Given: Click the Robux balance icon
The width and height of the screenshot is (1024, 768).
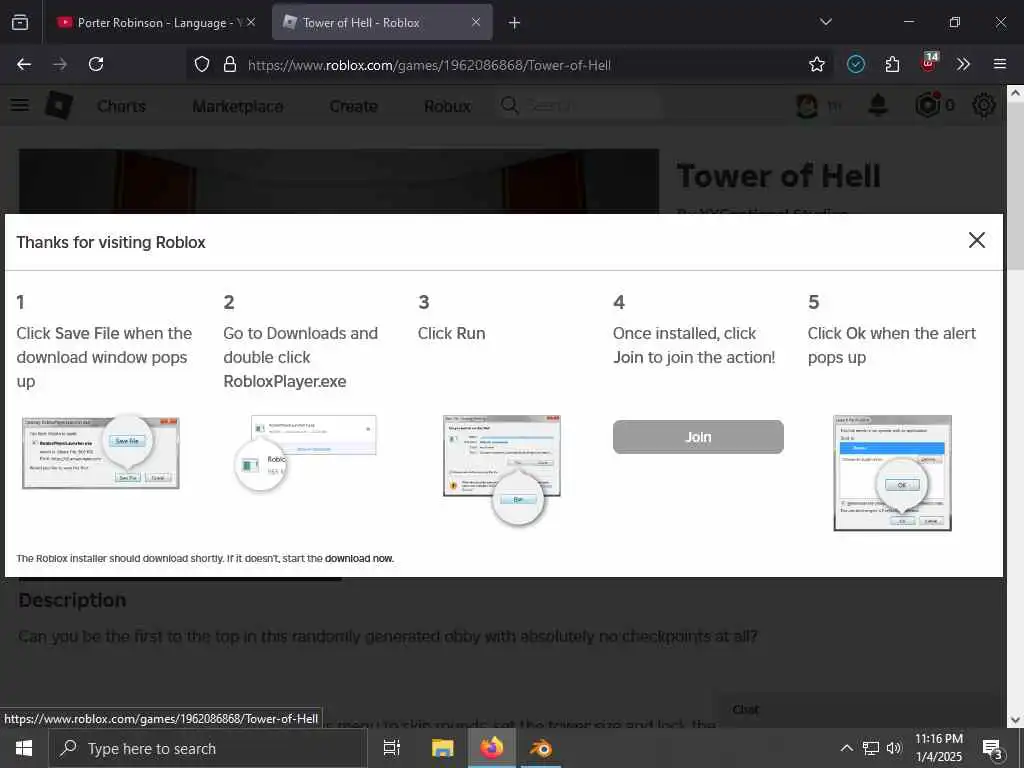Looking at the screenshot, I should tap(927, 104).
